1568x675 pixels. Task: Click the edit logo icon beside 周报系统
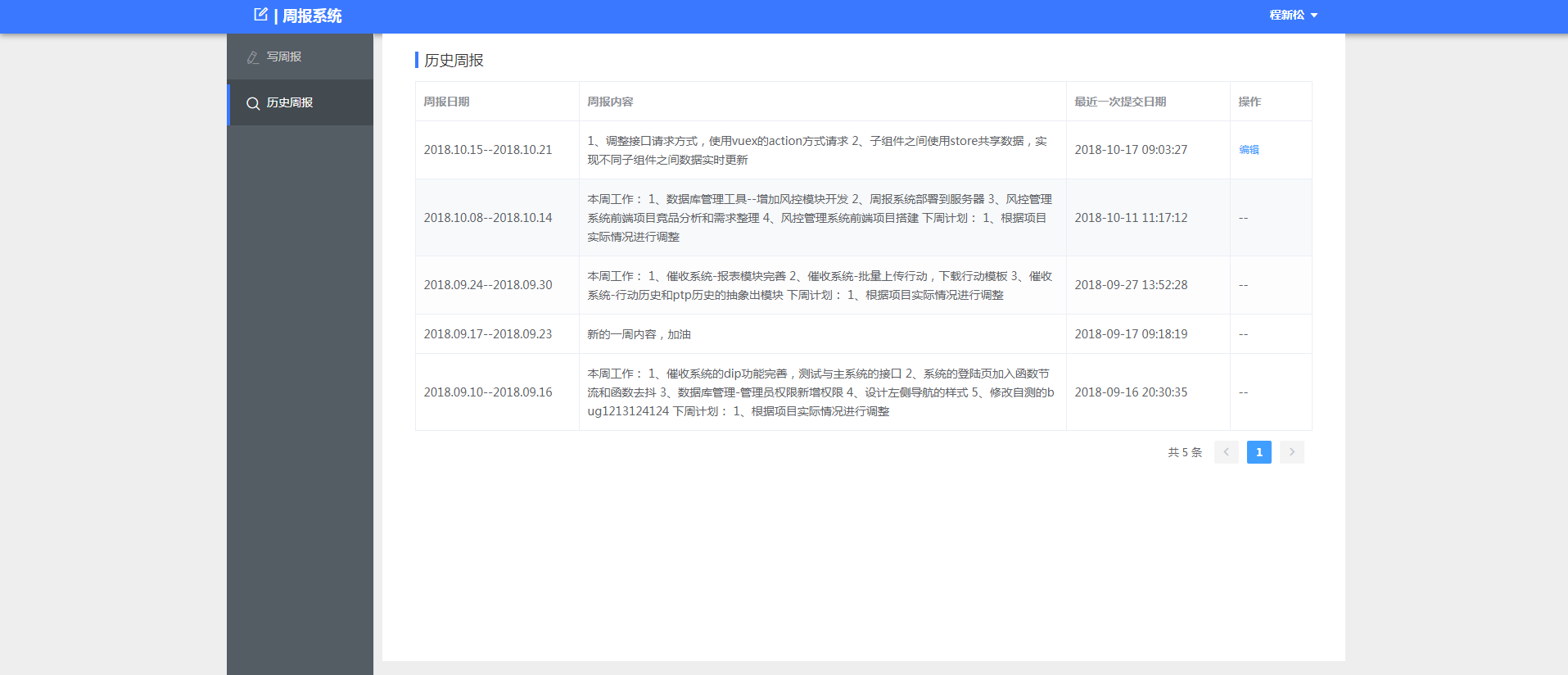(x=261, y=15)
